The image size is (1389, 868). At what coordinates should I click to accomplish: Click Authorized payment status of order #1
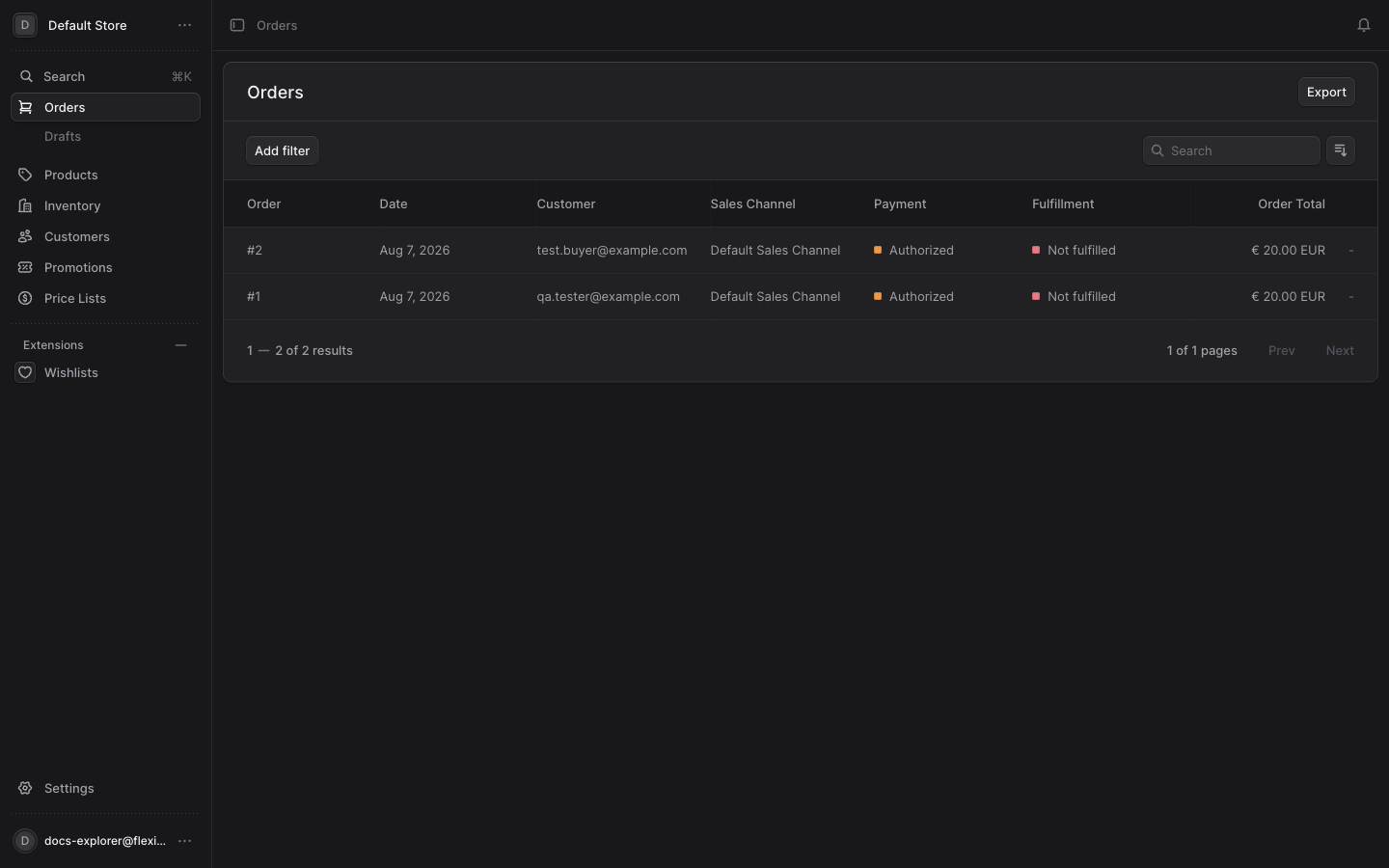coord(913,296)
